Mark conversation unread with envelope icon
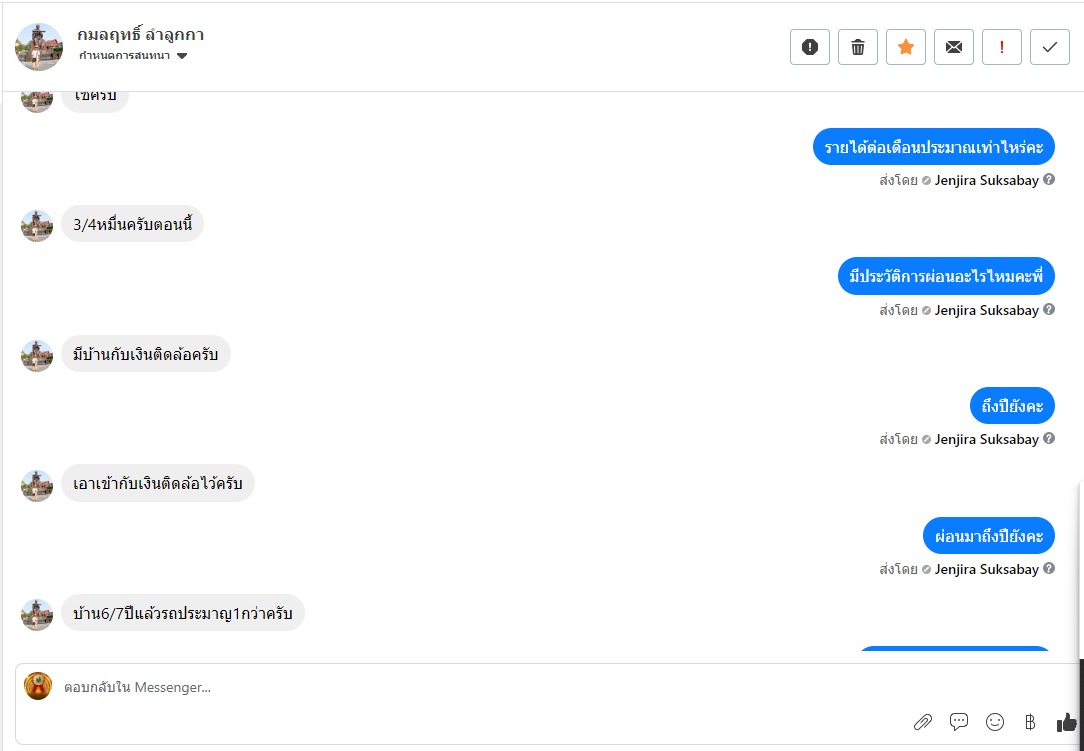The image size is (1084, 751). coord(954,47)
